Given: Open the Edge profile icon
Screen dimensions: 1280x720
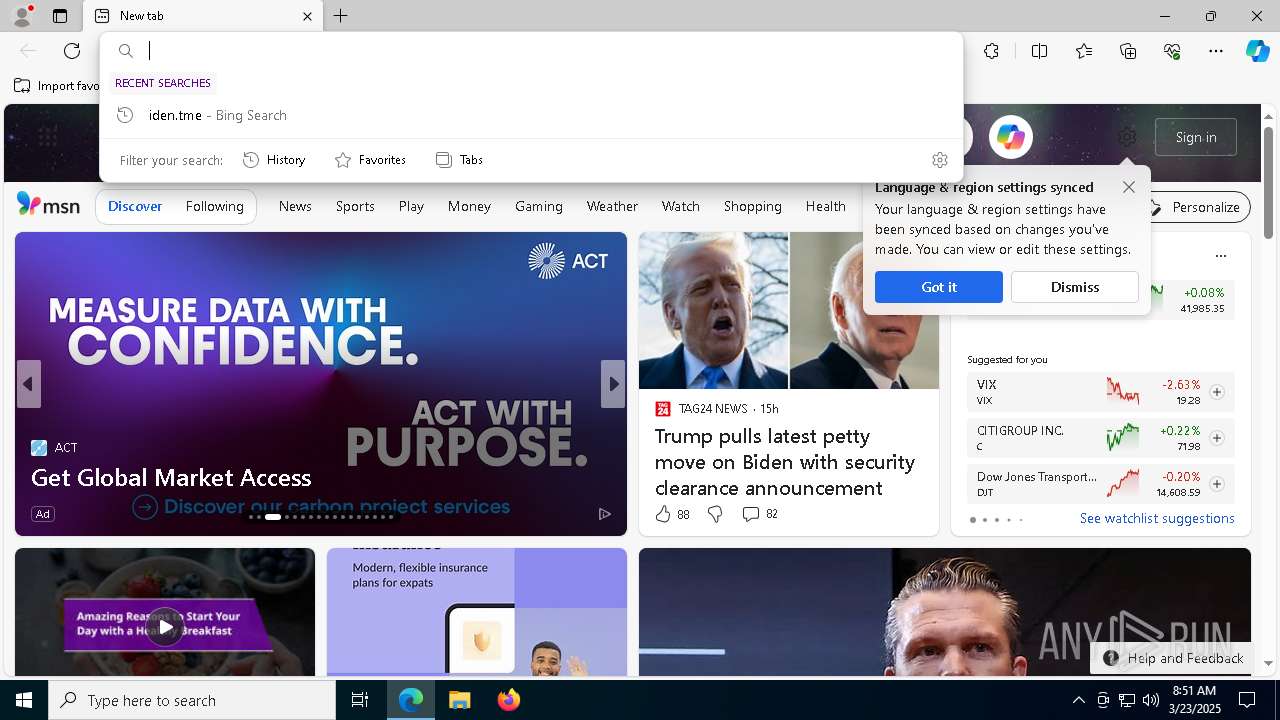Looking at the screenshot, I should click(21, 16).
